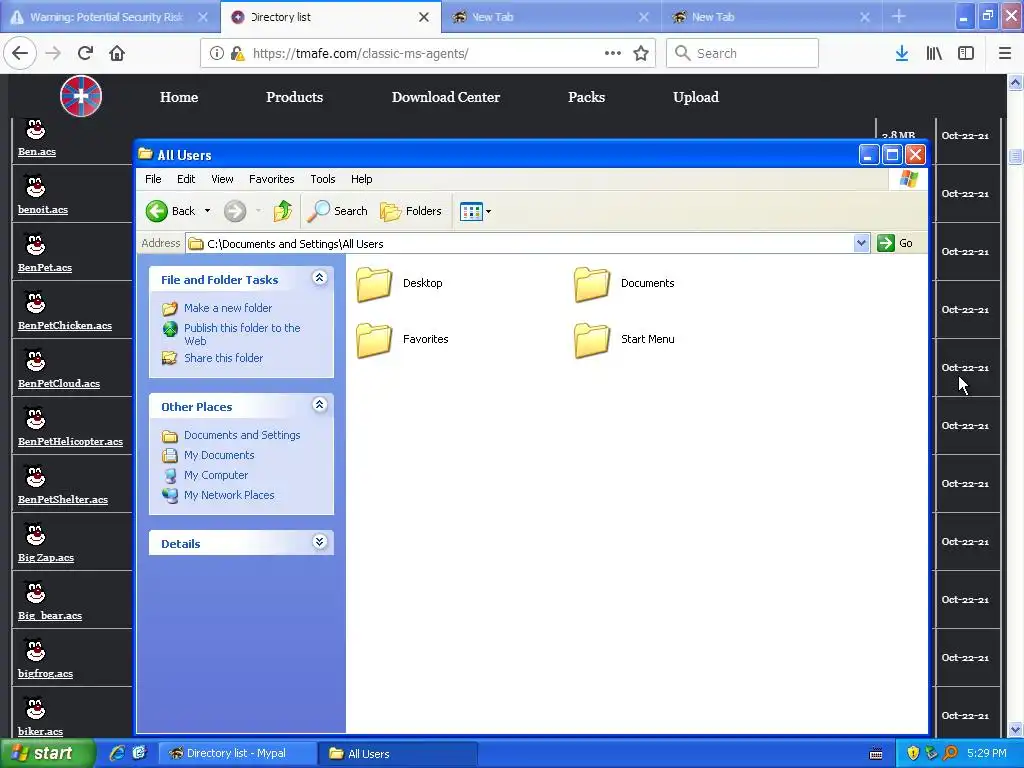Image resolution: width=1024 pixels, height=768 pixels.
Task: Close the Directory list tab
Action: (x=424, y=17)
